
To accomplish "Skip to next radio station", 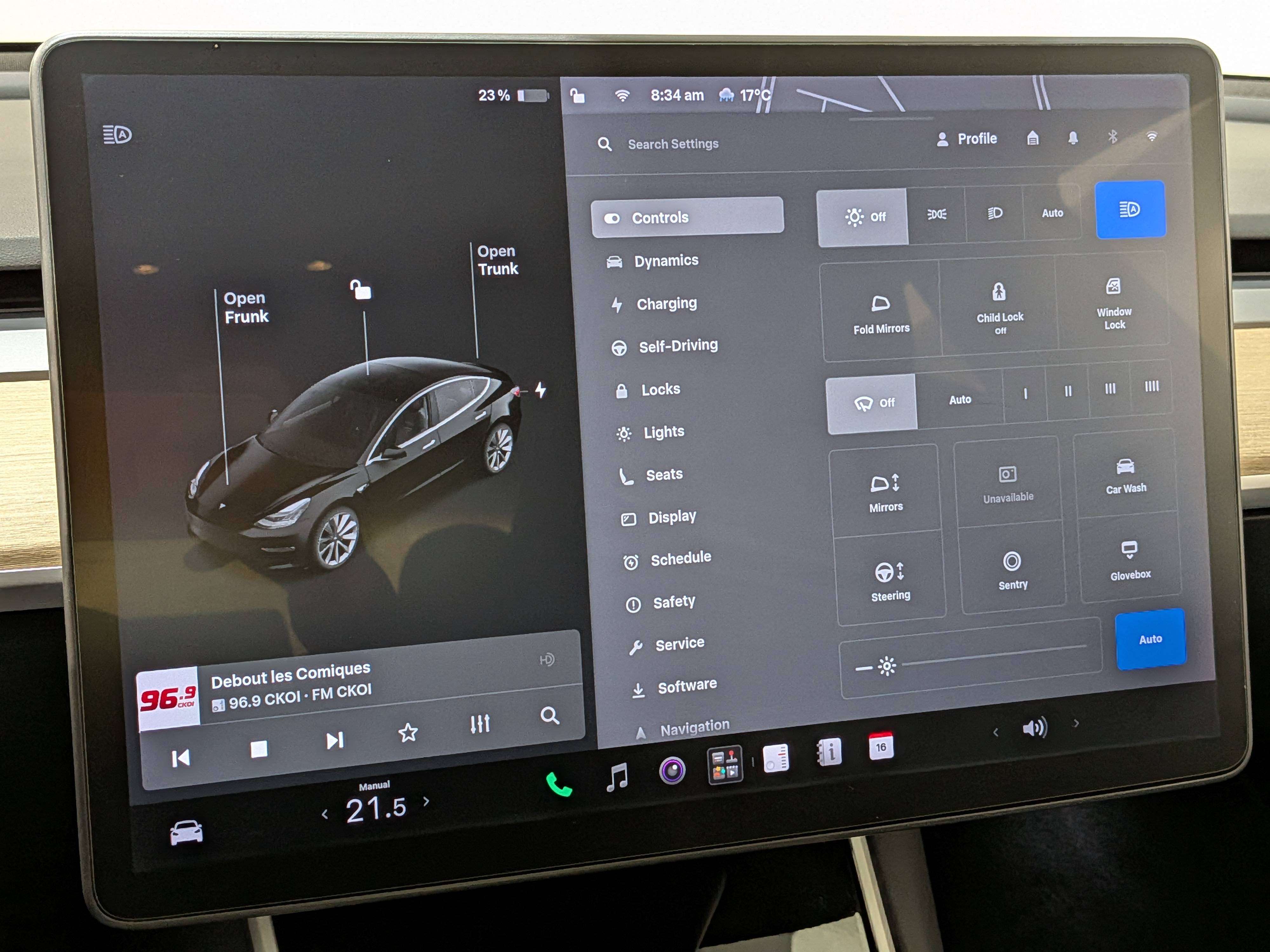I will [x=335, y=741].
